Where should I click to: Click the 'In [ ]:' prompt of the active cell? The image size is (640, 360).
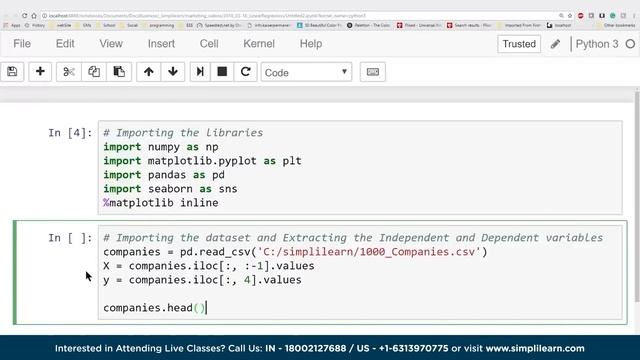coord(70,238)
